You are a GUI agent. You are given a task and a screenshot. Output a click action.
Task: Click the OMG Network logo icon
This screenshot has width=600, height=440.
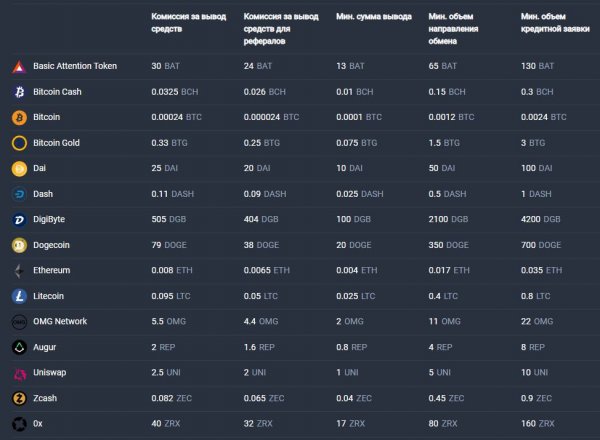(18, 322)
